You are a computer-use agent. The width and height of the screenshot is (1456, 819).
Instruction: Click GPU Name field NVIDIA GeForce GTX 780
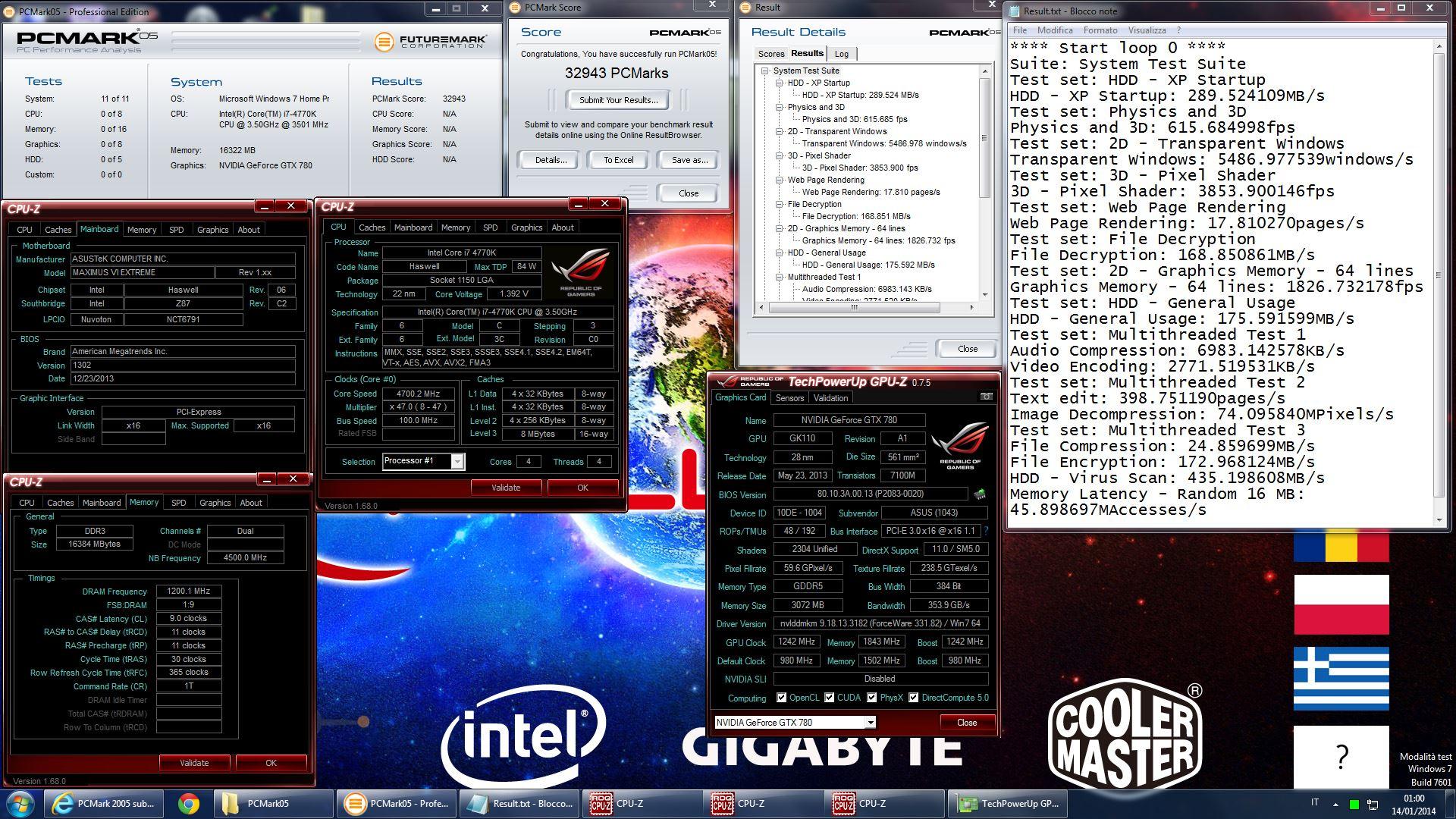pos(849,420)
